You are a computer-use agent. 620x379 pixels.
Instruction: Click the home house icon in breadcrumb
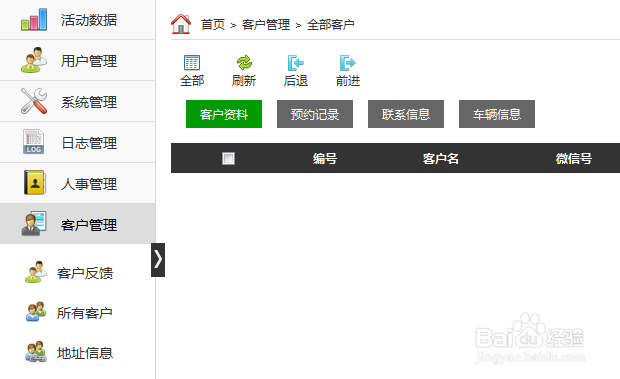pos(181,24)
